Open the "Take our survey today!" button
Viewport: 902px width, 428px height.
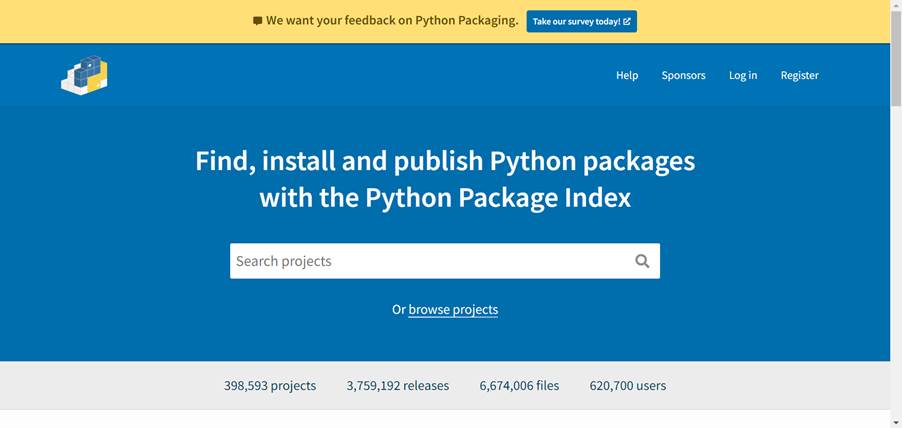click(x=582, y=21)
